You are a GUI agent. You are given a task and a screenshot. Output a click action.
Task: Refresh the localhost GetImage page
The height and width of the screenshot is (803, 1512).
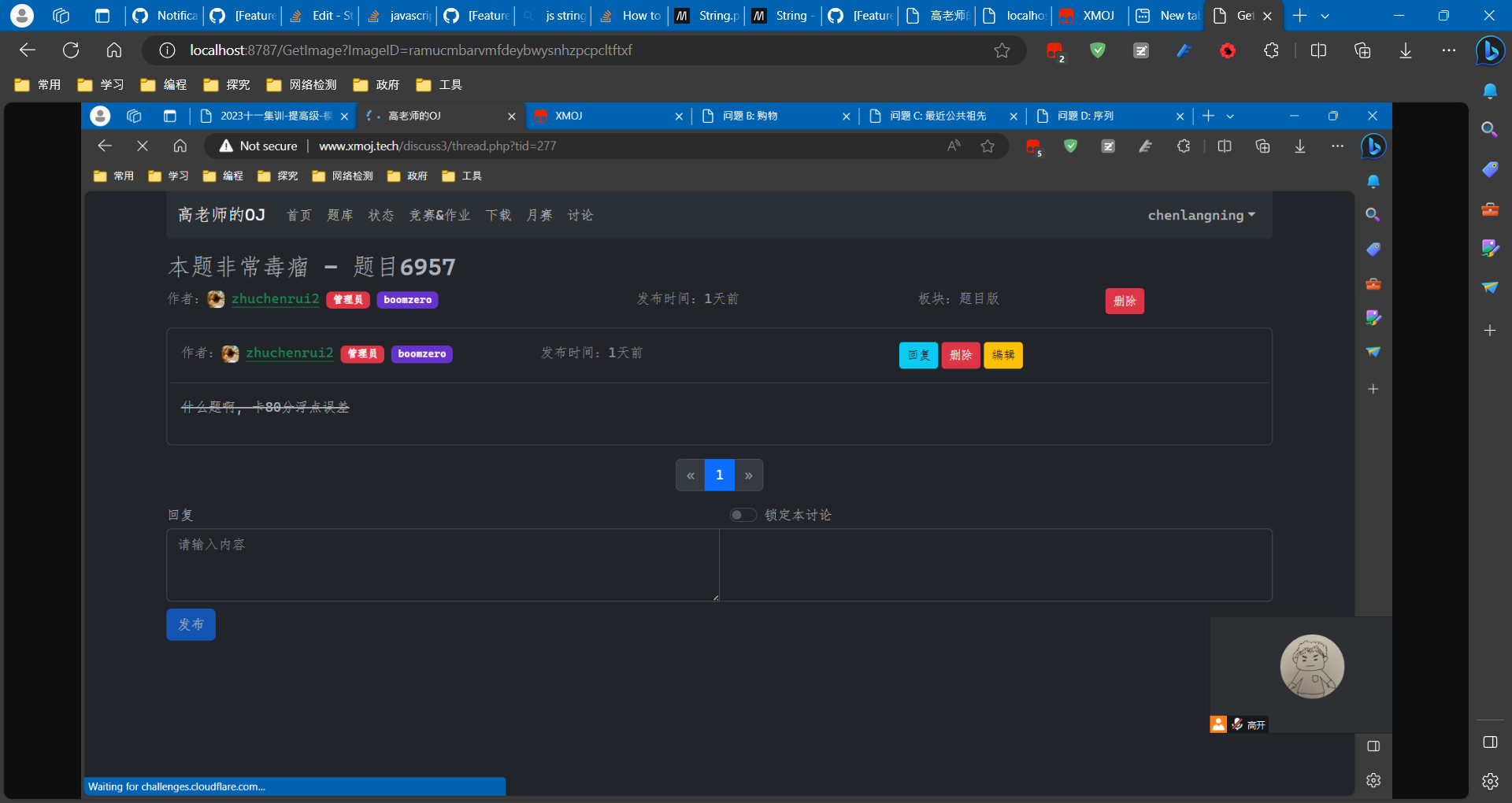tap(71, 50)
